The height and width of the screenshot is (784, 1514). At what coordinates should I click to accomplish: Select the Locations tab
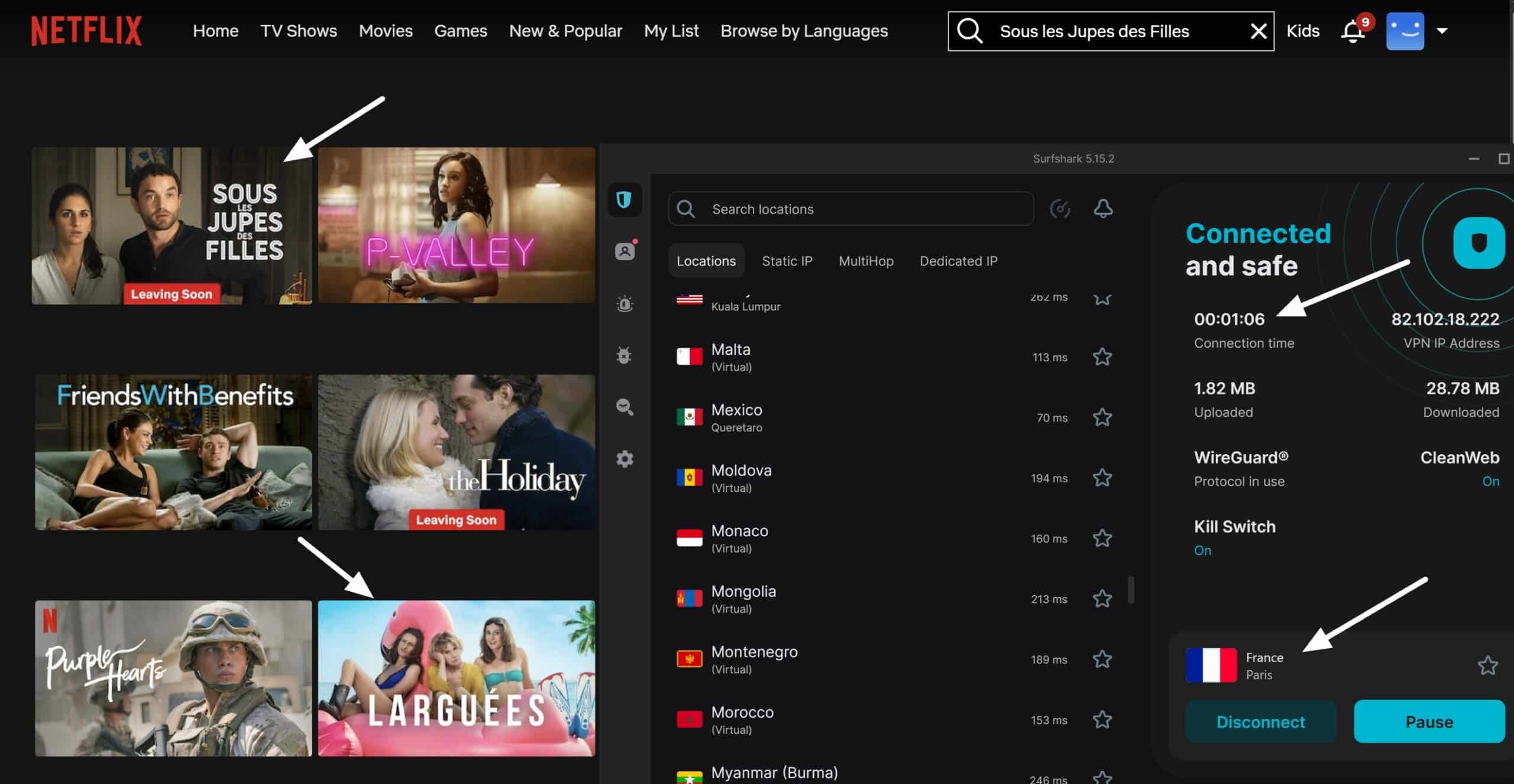(x=706, y=261)
